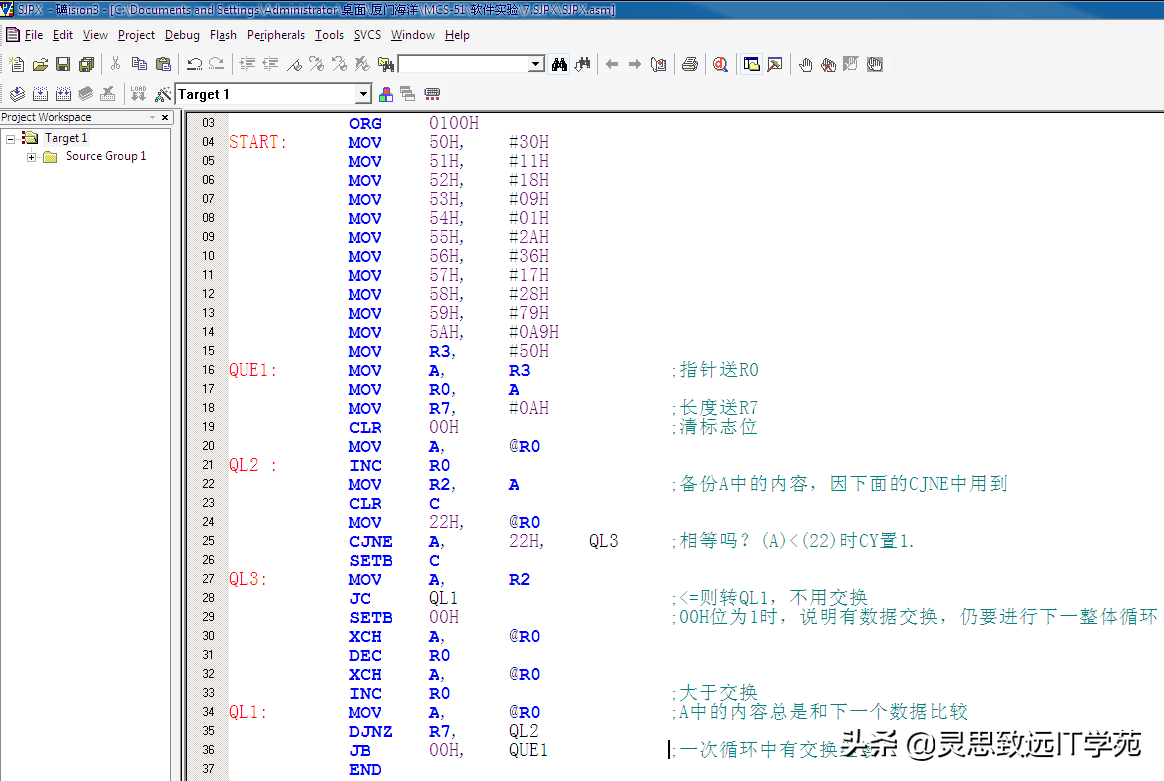Start debug session icon
The image size is (1164, 781).
coord(720,65)
